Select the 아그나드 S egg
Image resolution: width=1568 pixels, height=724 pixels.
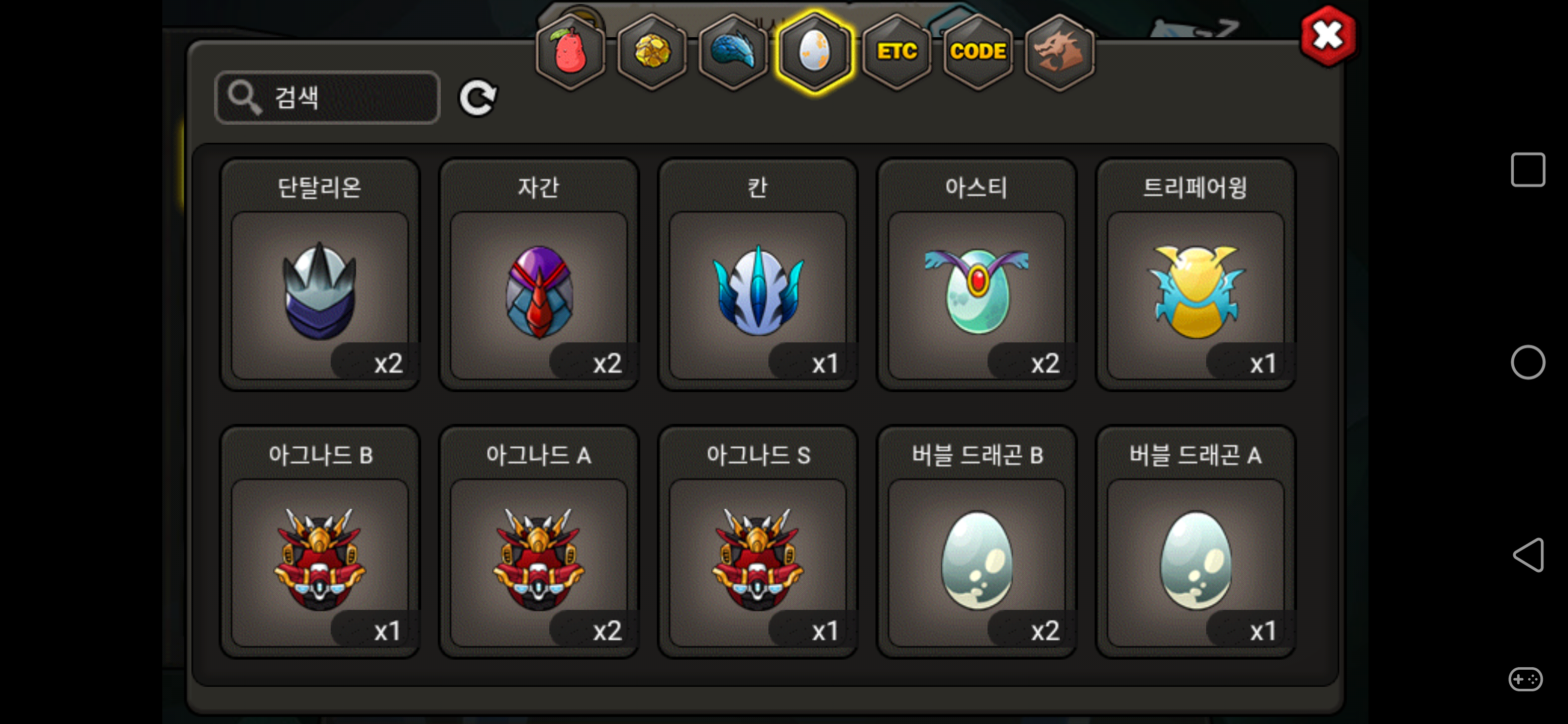coord(758,541)
